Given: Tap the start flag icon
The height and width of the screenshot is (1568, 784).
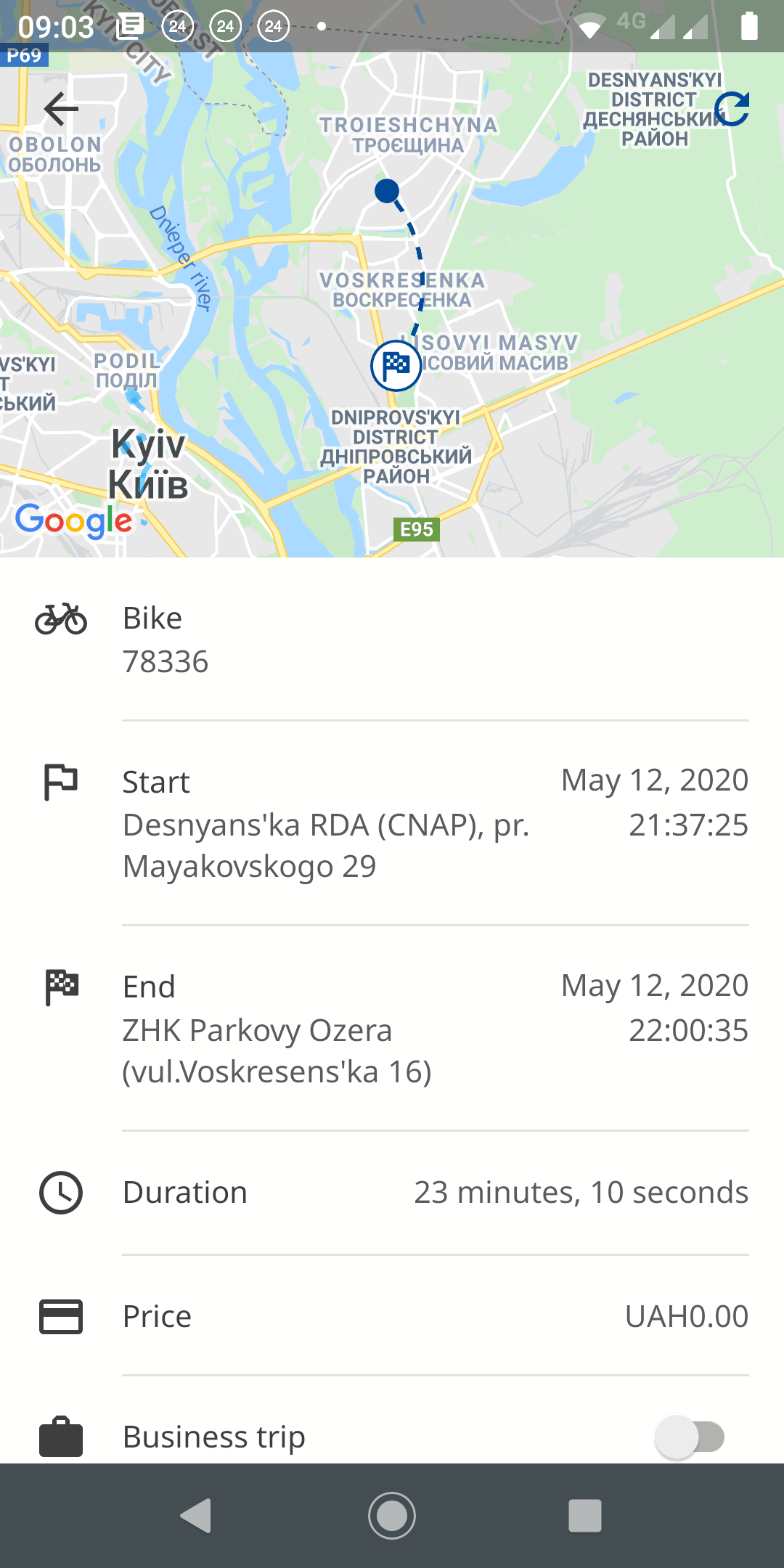Looking at the screenshot, I should point(61,782).
